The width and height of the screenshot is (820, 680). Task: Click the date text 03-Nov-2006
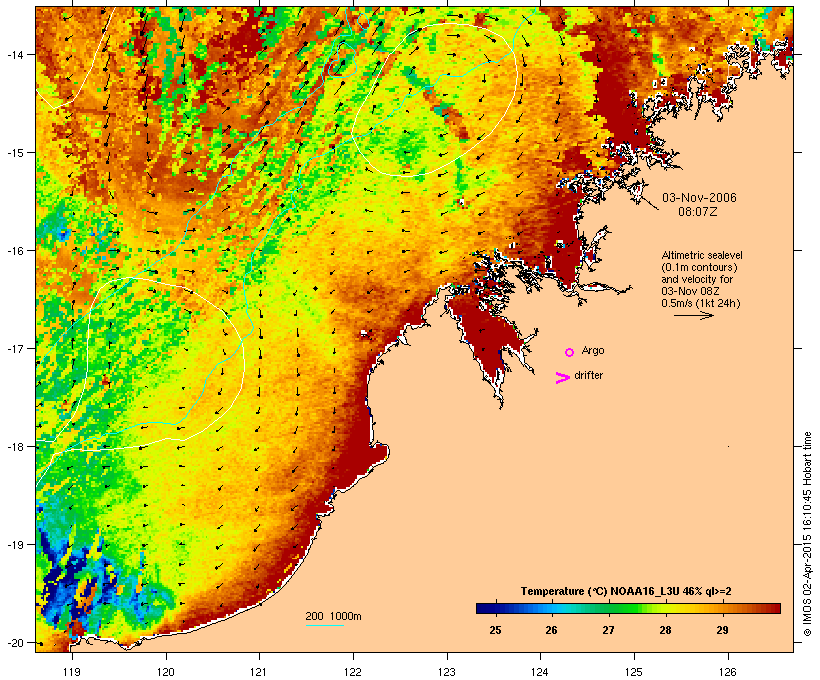(699, 198)
